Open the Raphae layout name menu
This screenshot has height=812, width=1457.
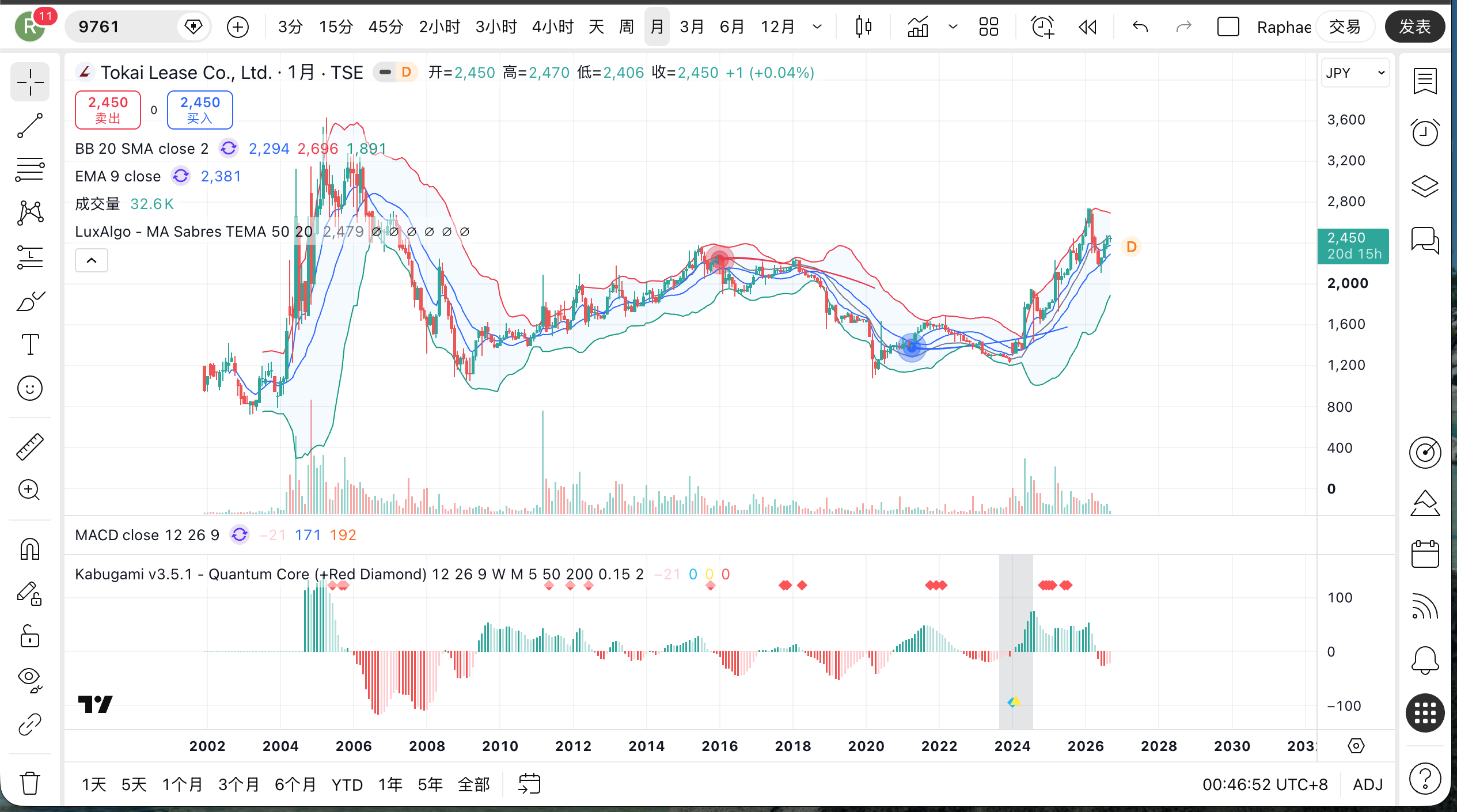(1284, 27)
